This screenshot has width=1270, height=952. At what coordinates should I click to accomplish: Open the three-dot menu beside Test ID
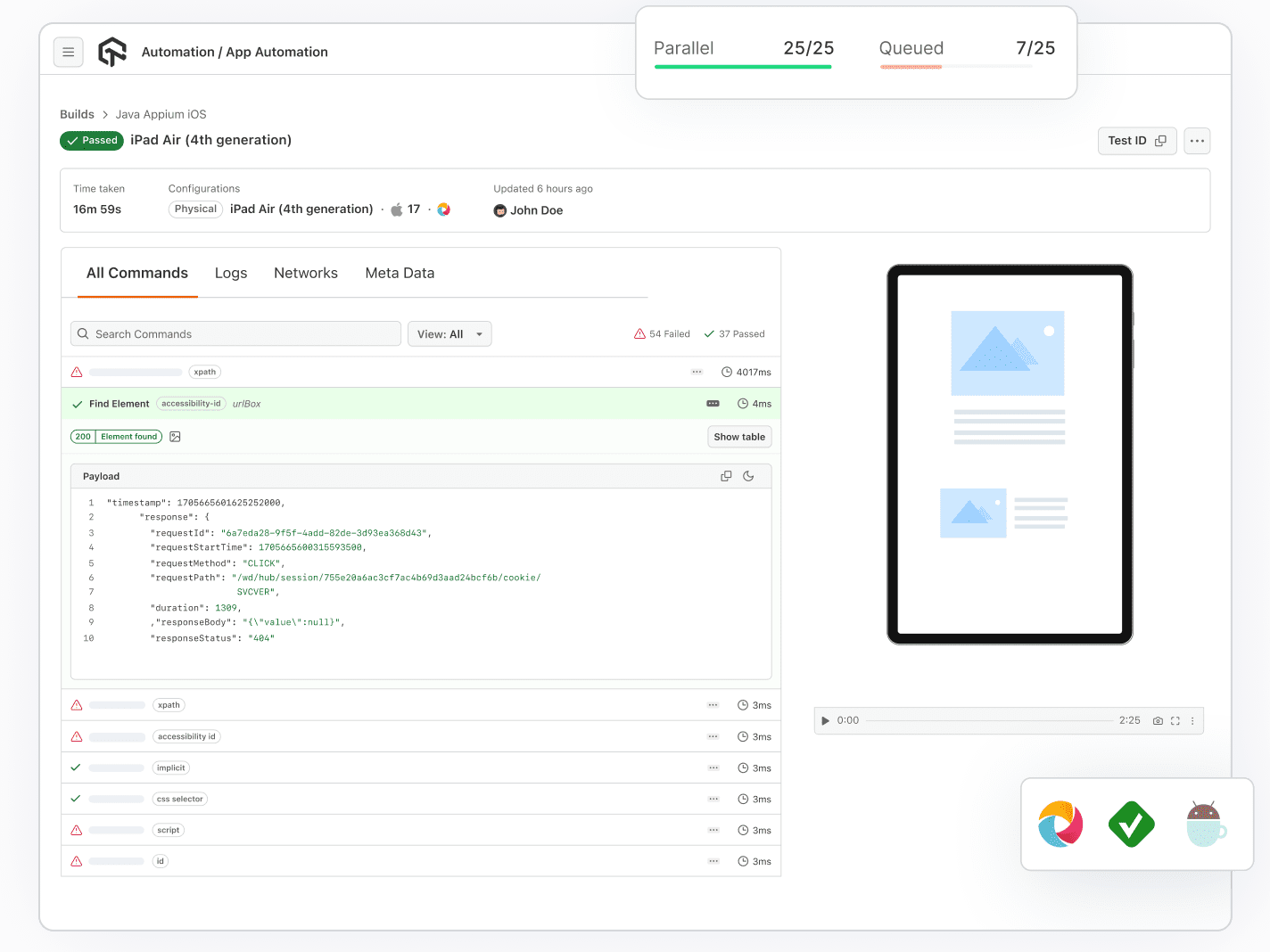coord(1197,141)
